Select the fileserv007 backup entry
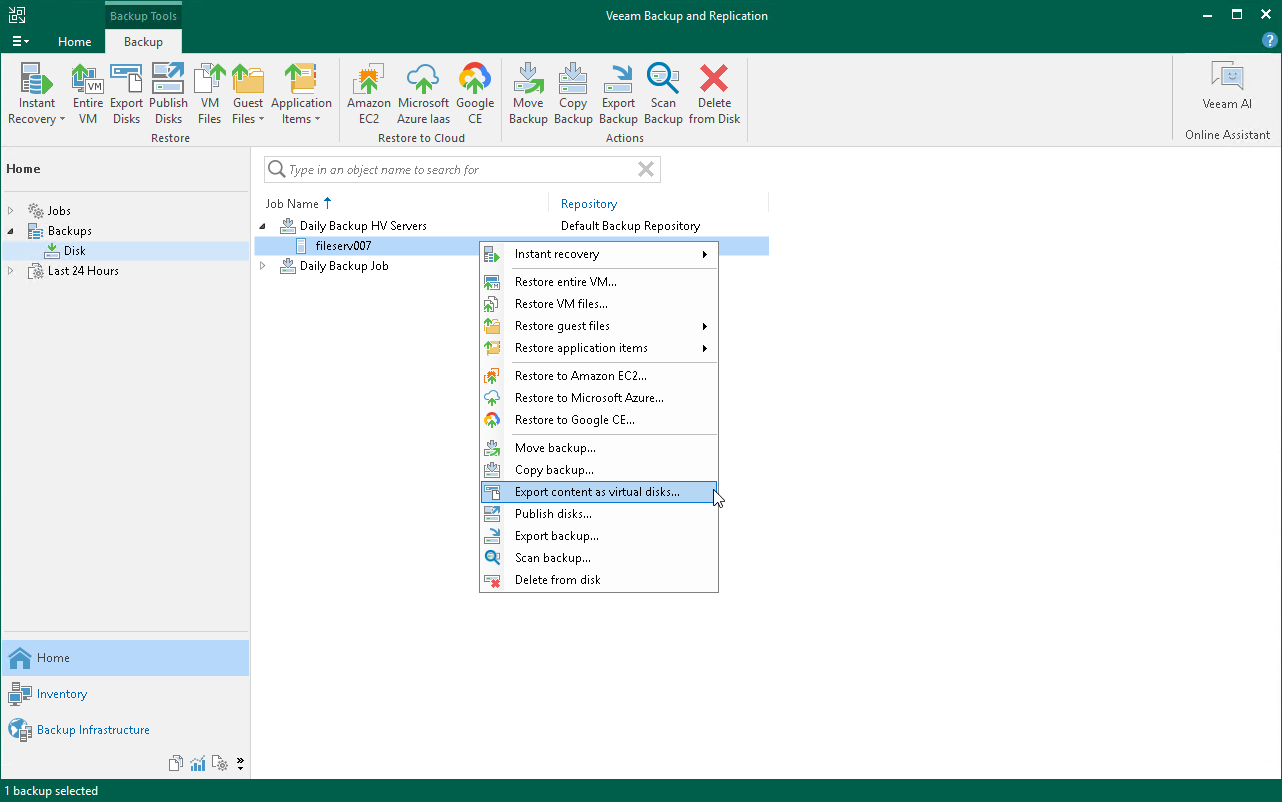Screen dimensions: 1282x802 coord(343,246)
